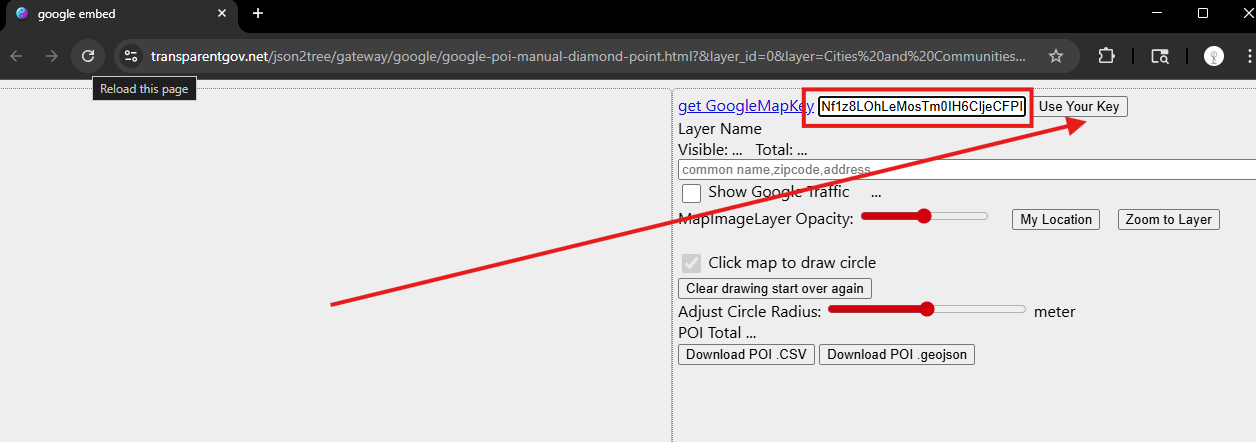Click the Use Your Key button
This screenshot has height=442, width=1256.
1080,106
